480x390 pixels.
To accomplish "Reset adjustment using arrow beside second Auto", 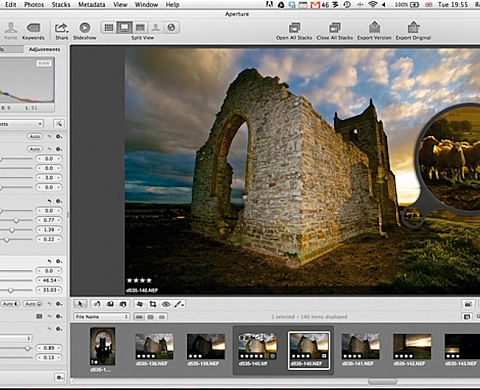I will tap(50, 149).
